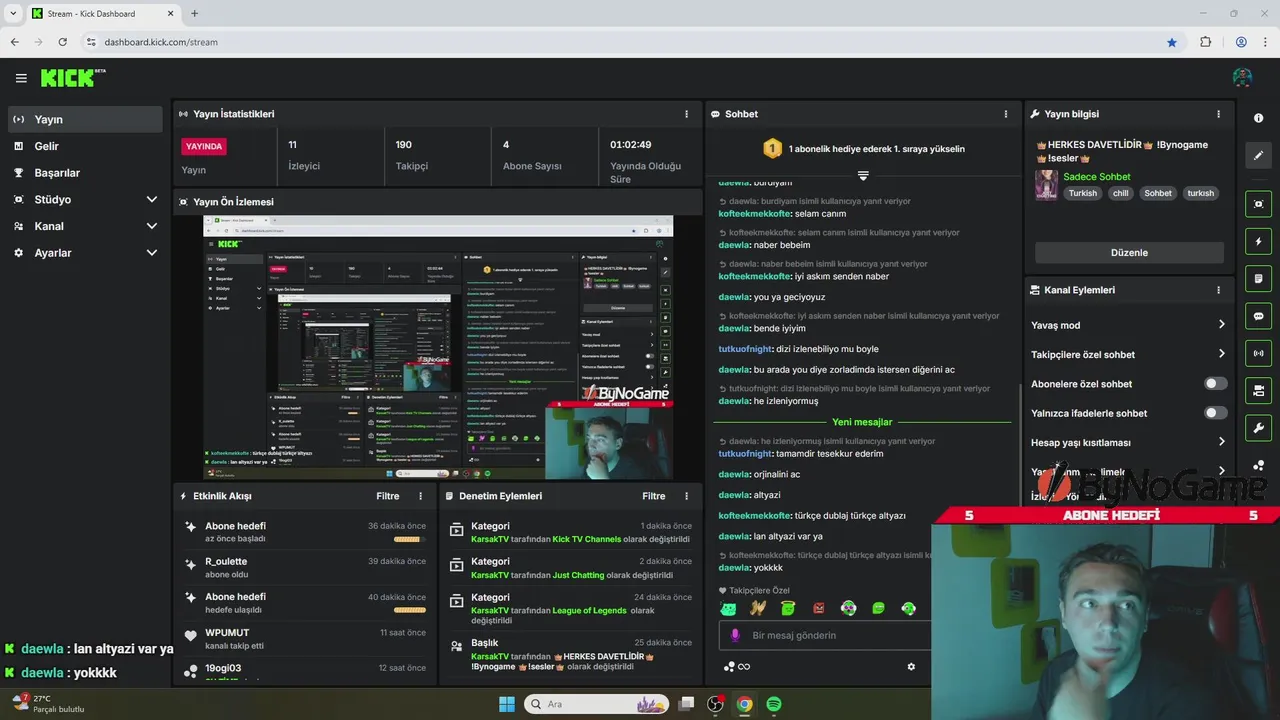The image size is (1280, 720).
Task: Enable Yalnızca ifadelerle sohbet switch
Action: [1215, 413]
